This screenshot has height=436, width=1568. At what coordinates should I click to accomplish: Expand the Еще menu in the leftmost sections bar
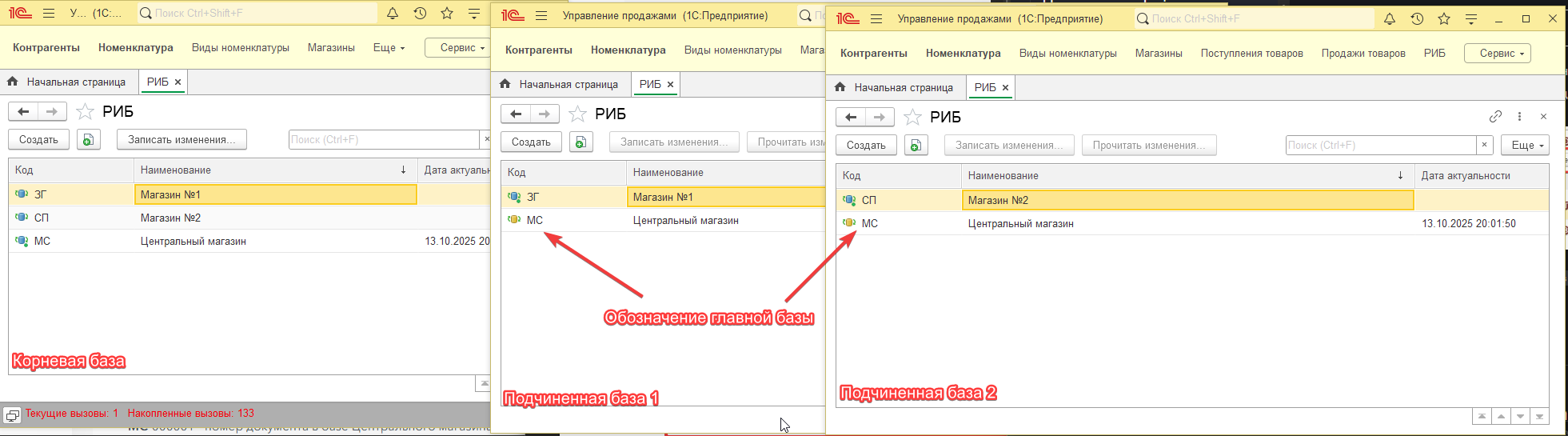point(389,48)
